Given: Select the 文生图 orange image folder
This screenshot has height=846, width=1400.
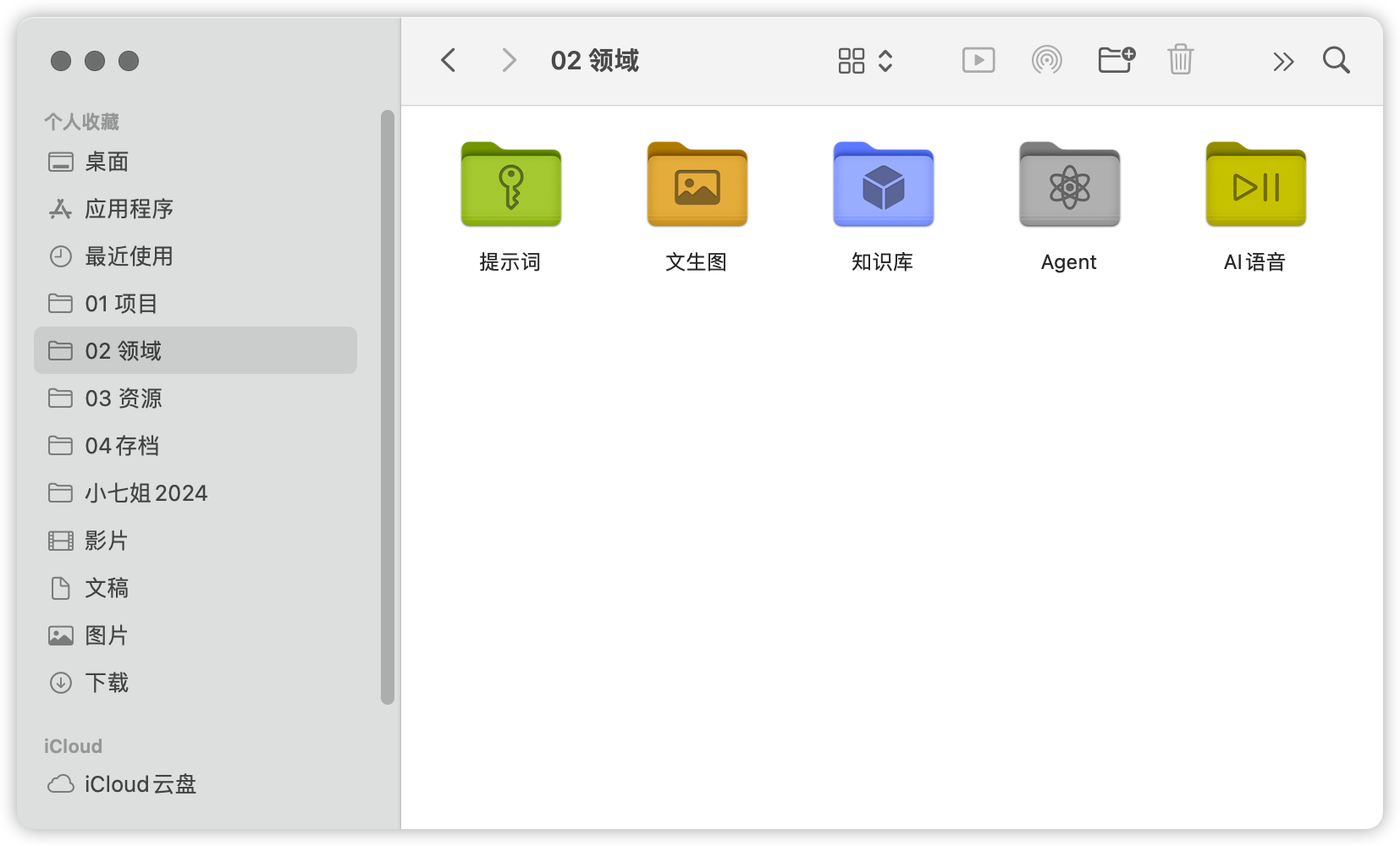Looking at the screenshot, I should pyautogui.click(x=697, y=186).
